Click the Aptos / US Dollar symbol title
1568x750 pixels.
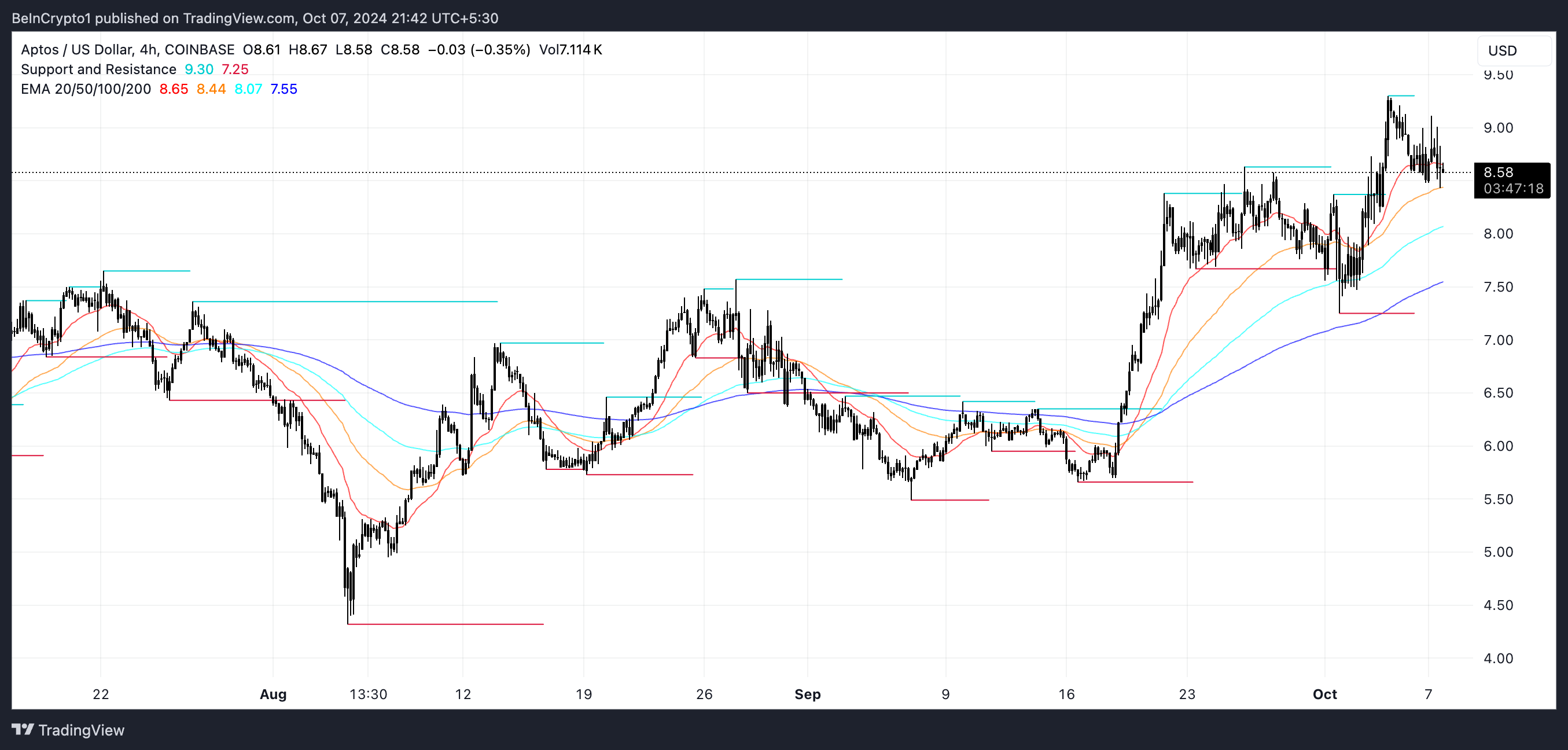(76, 49)
